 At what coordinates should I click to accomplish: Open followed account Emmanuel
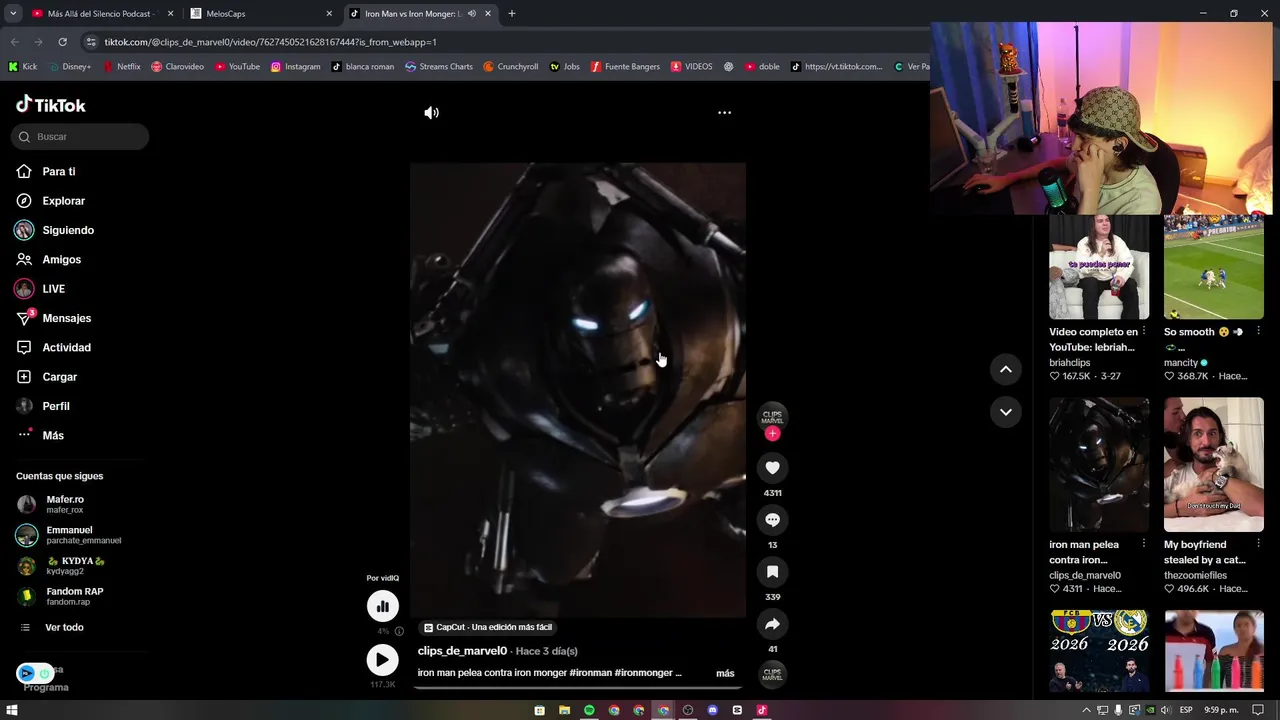(69, 535)
